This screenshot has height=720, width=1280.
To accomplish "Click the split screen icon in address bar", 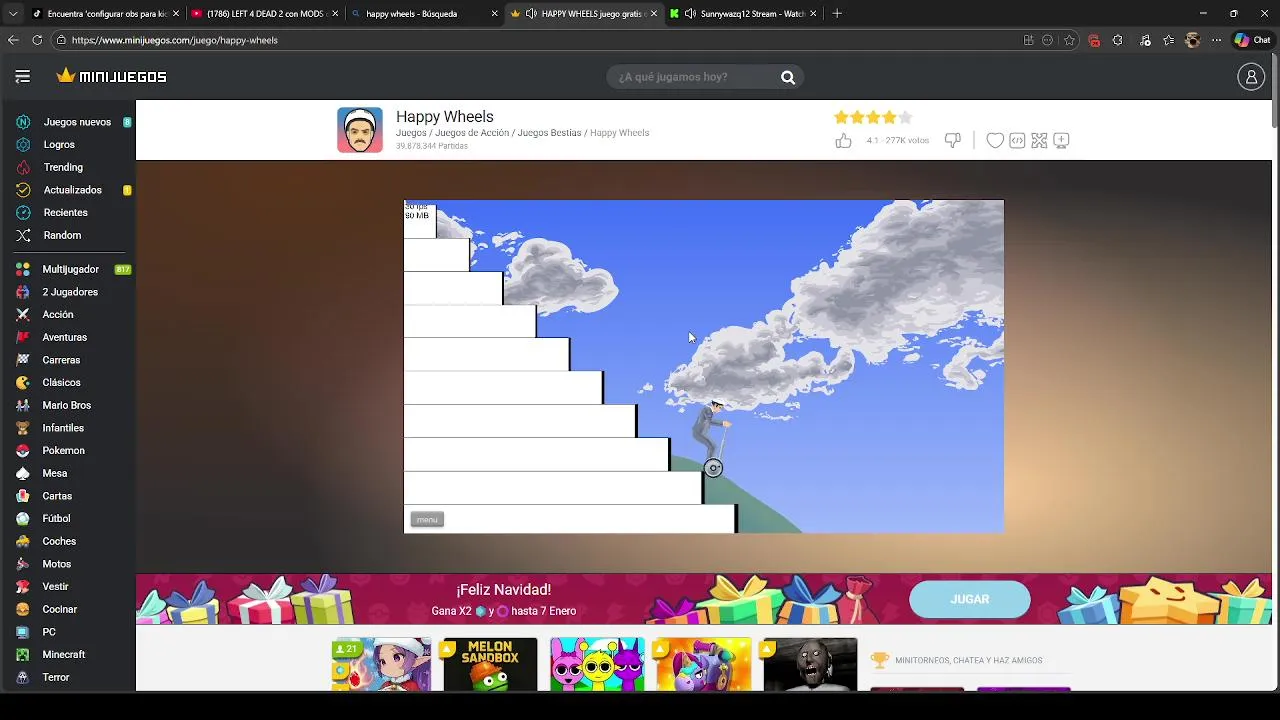I will click(1028, 40).
